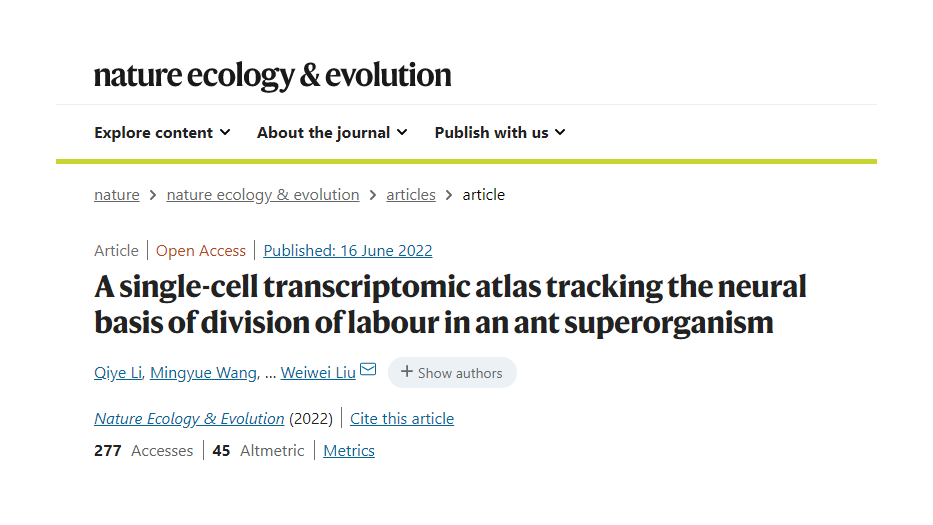933x525 pixels.
Task: Click the Published: 16 June 2022 link
Action: 348,251
